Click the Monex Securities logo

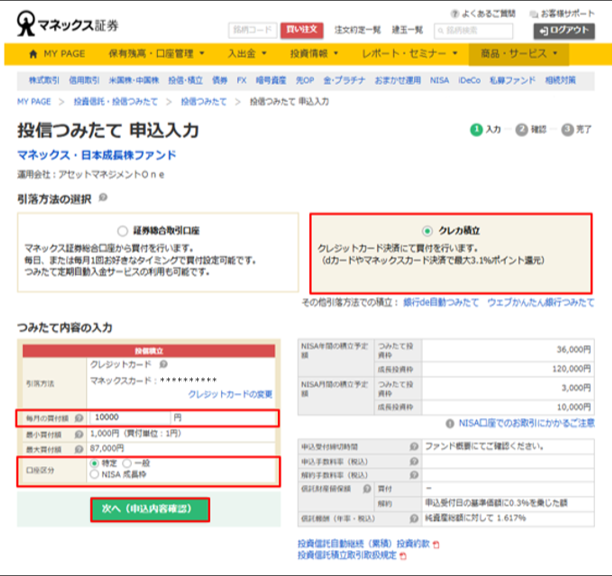point(67,24)
